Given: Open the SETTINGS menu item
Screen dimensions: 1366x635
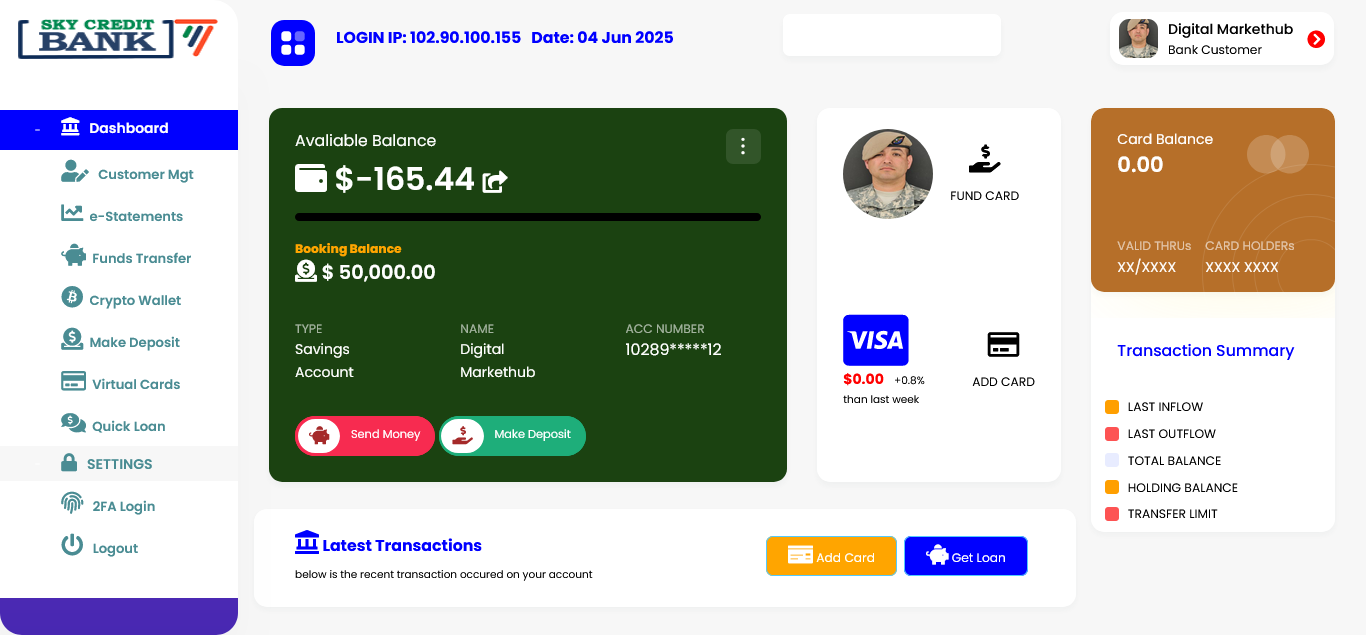Looking at the screenshot, I should [x=120, y=463].
